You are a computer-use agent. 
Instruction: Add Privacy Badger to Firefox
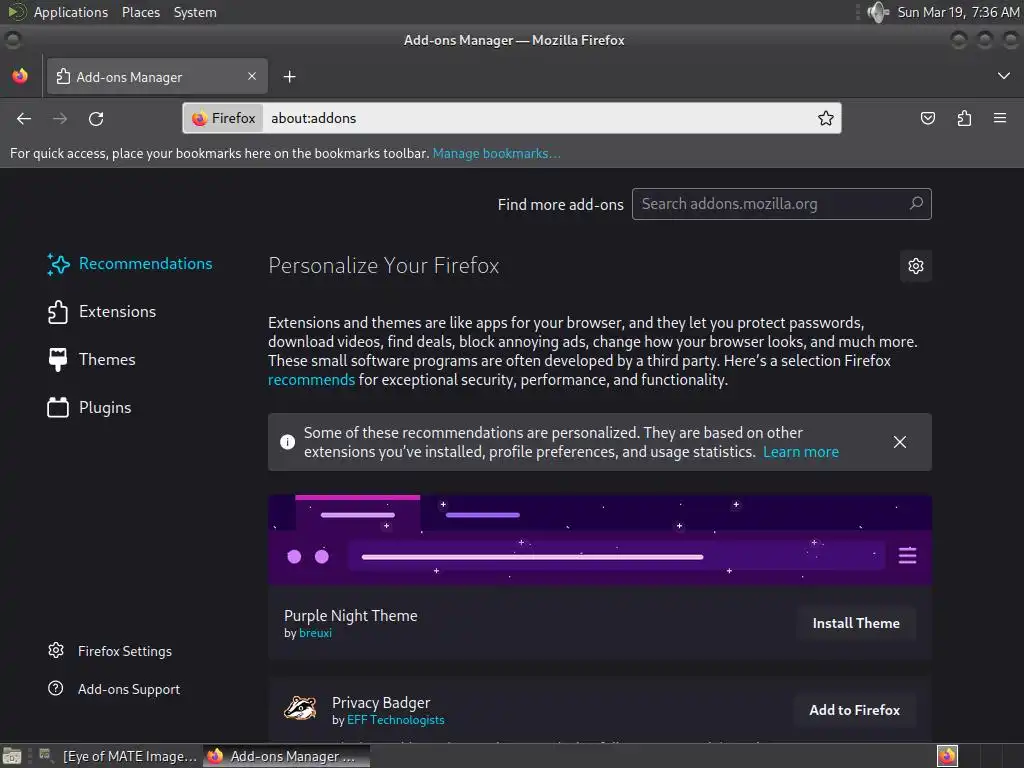tap(854, 710)
